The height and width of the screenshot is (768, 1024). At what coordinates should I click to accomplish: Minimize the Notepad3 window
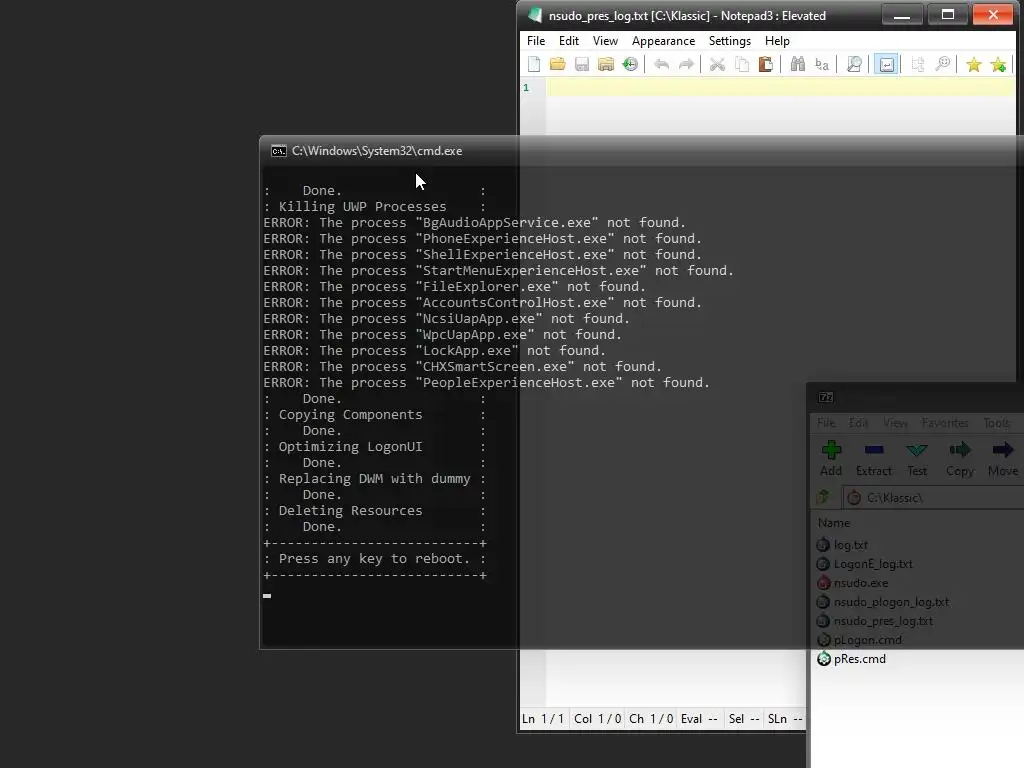902,14
